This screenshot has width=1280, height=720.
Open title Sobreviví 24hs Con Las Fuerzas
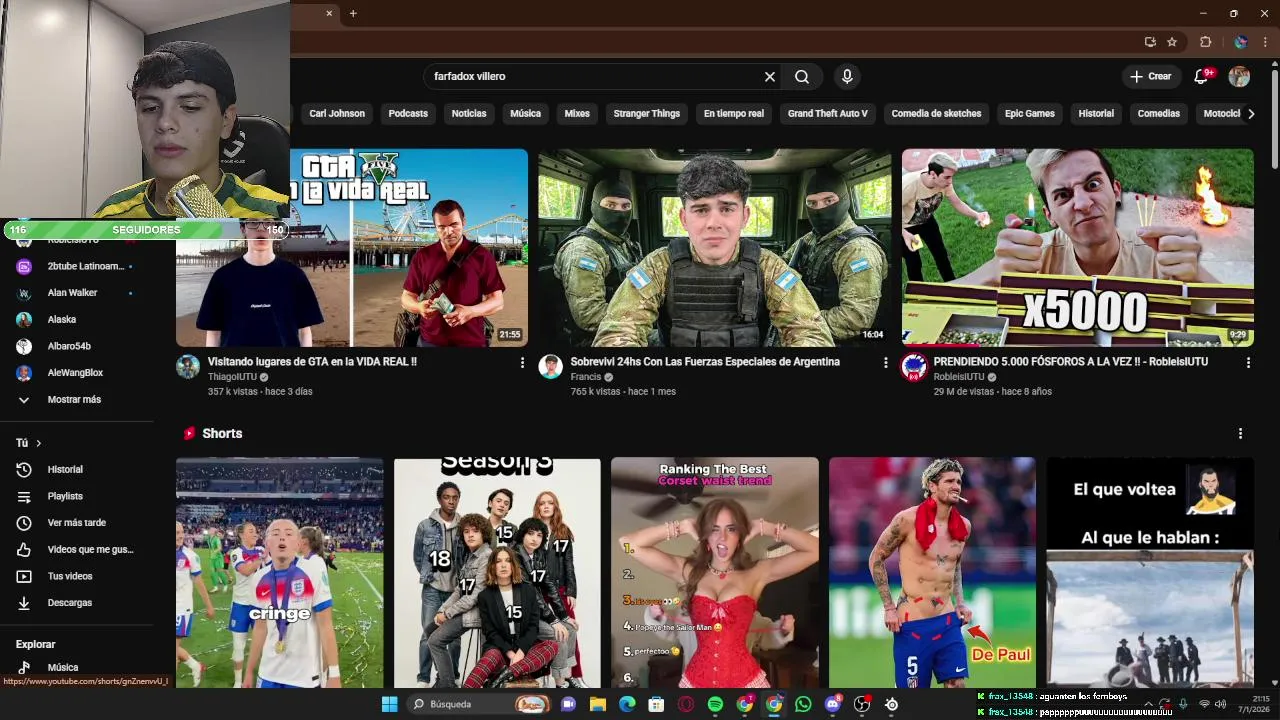coord(705,362)
